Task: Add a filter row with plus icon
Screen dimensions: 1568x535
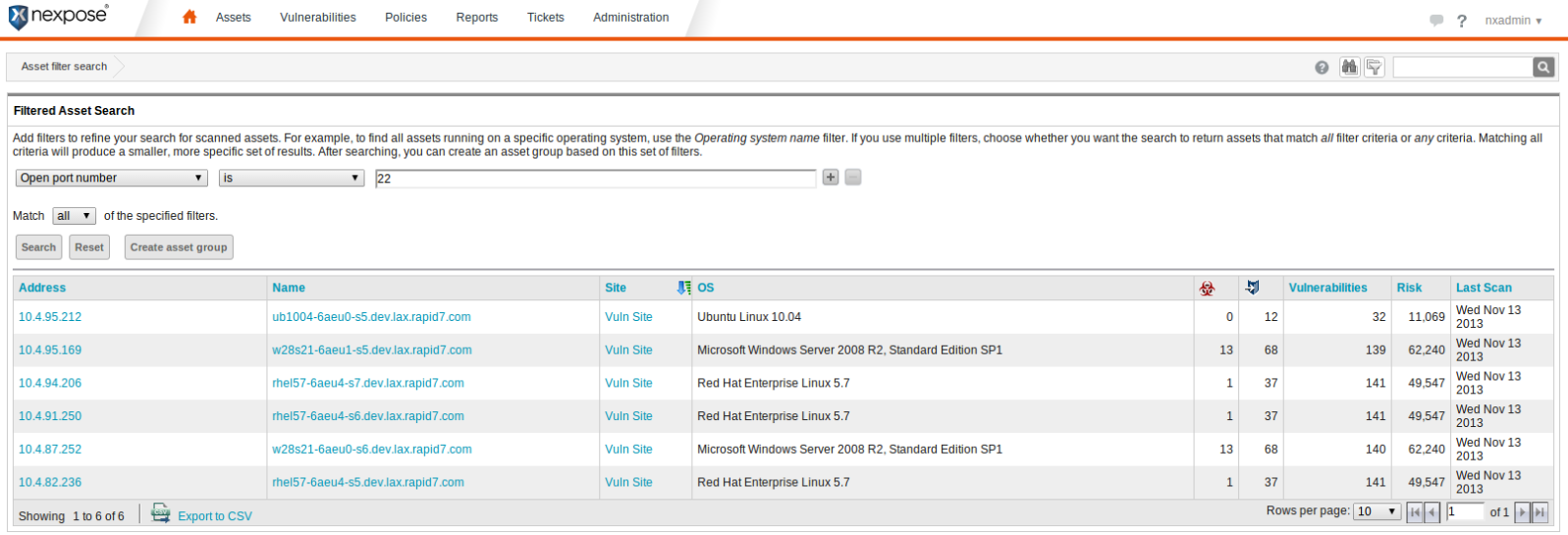Action: pyautogui.click(x=831, y=178)
